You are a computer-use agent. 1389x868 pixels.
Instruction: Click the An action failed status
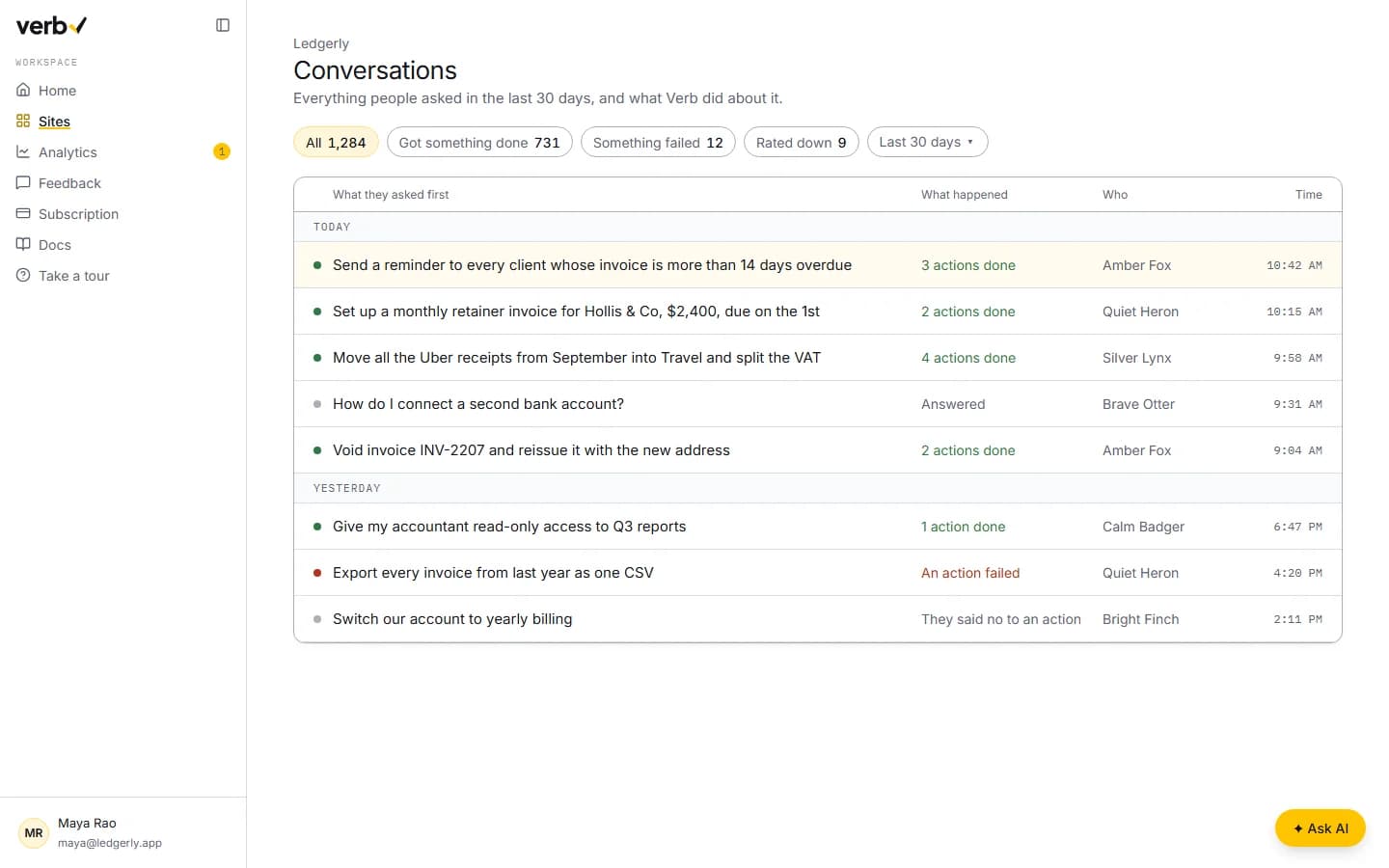(970, 573)
